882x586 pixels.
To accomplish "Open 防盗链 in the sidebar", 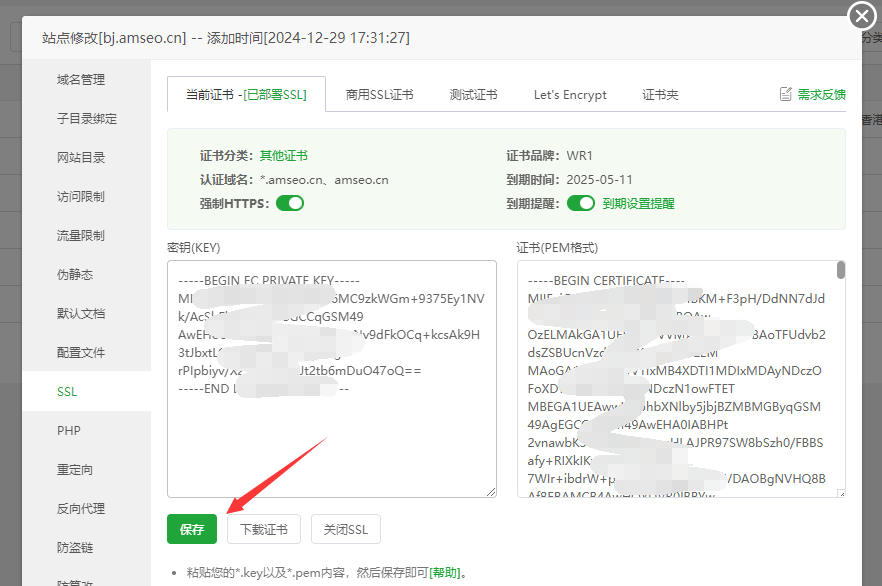I will [75, 547].
